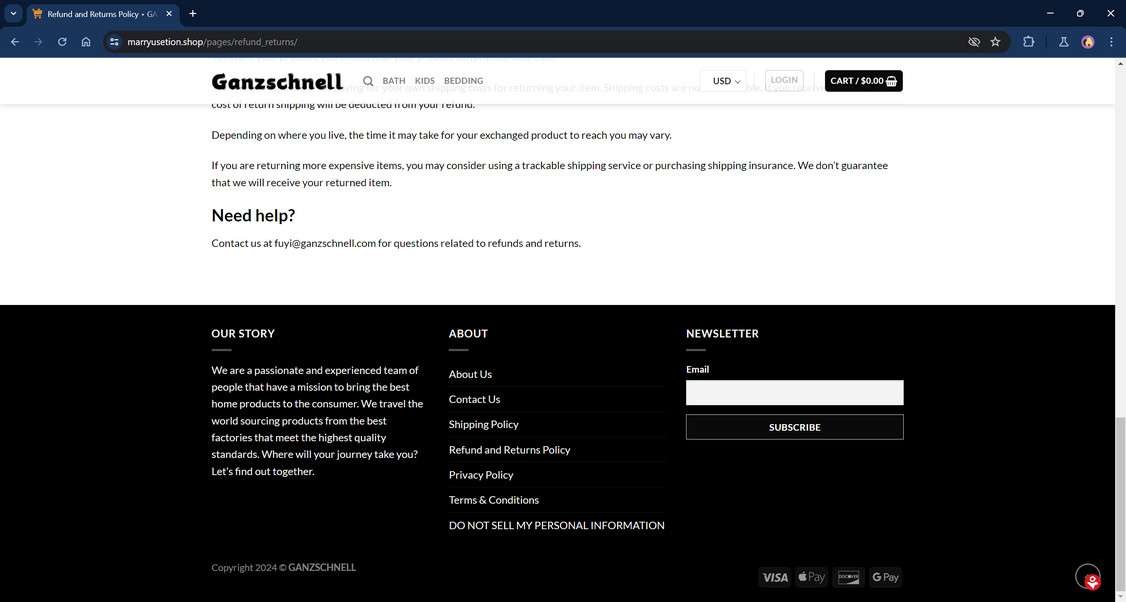Click the Visa payment icon

click(774, 578)
